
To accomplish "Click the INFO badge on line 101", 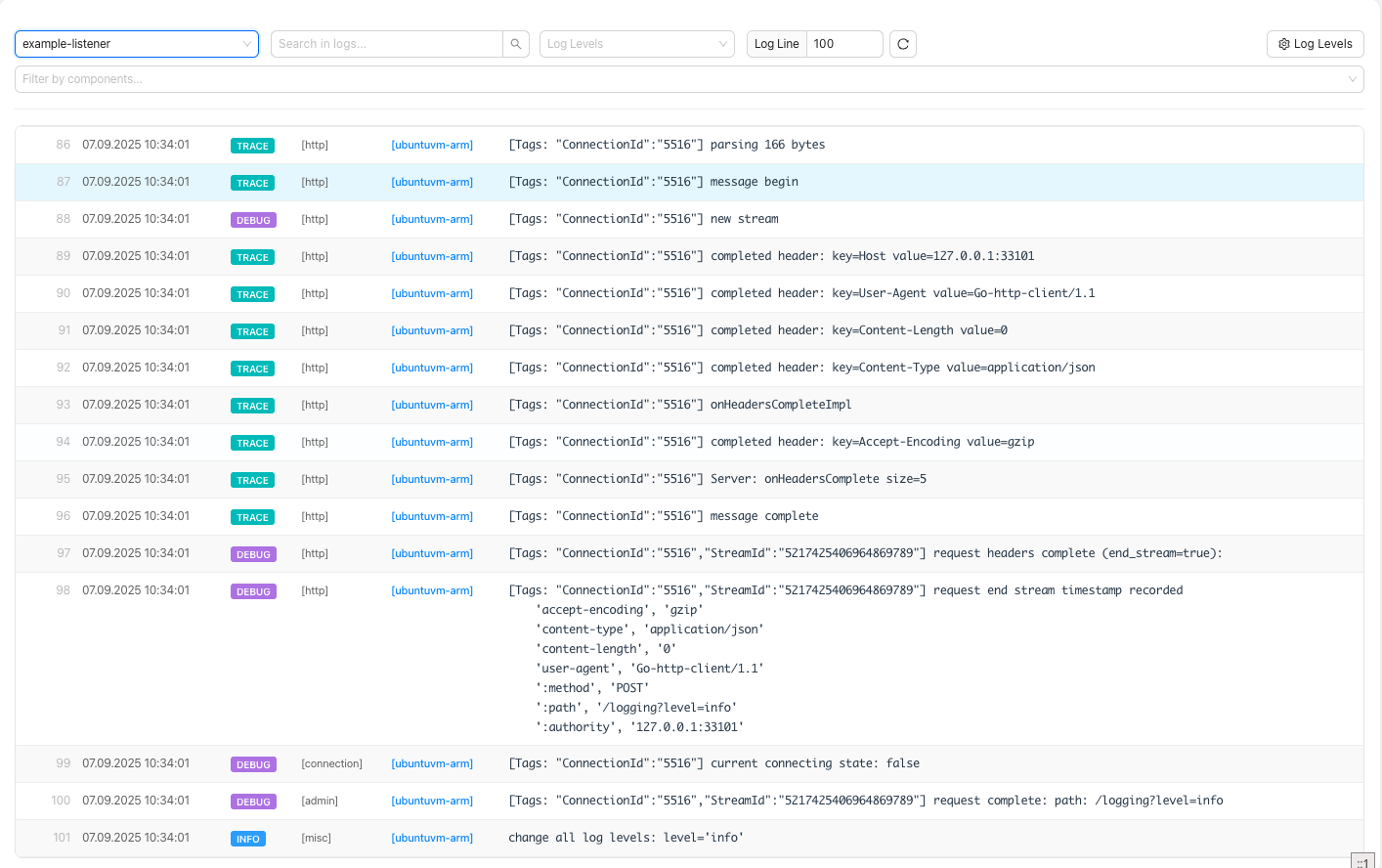I will click(247, 838).
